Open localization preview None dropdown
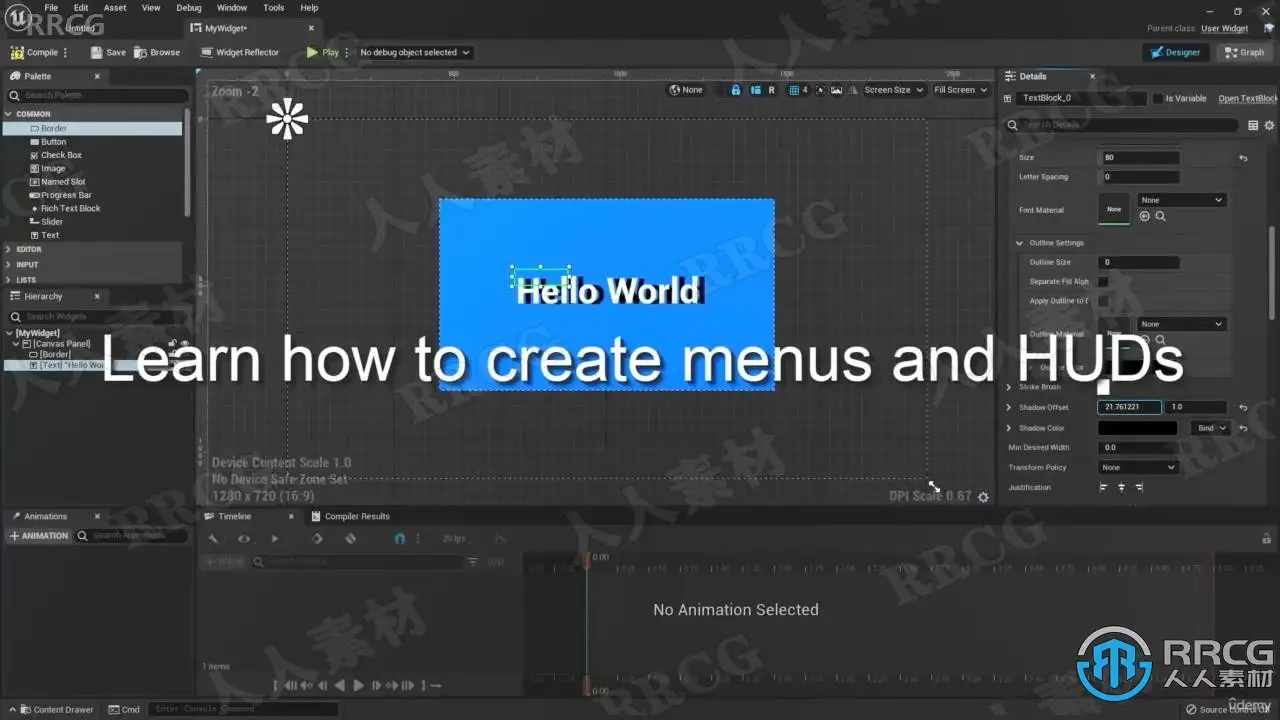1280x720 pixels. tap(686, 90)
